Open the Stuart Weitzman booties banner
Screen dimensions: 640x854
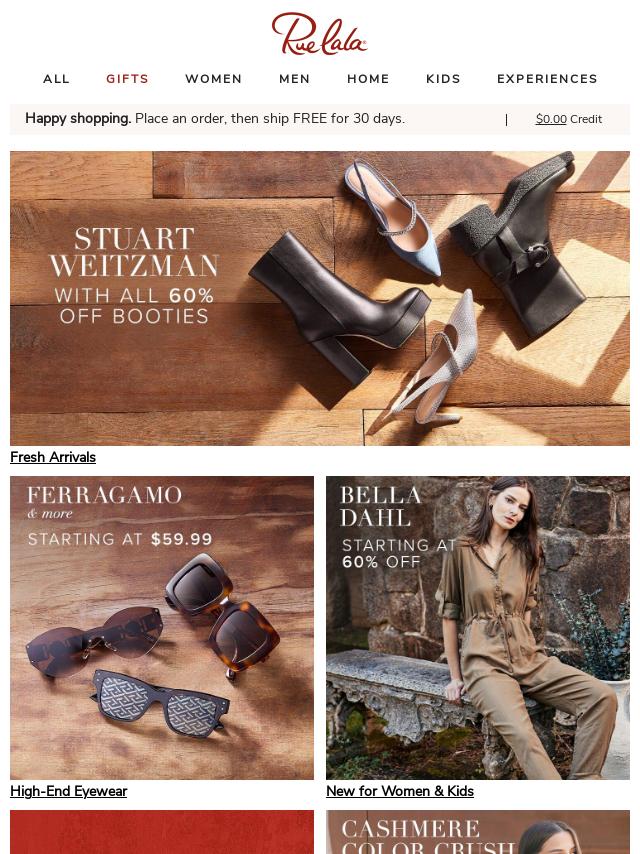tap(320, 298)
